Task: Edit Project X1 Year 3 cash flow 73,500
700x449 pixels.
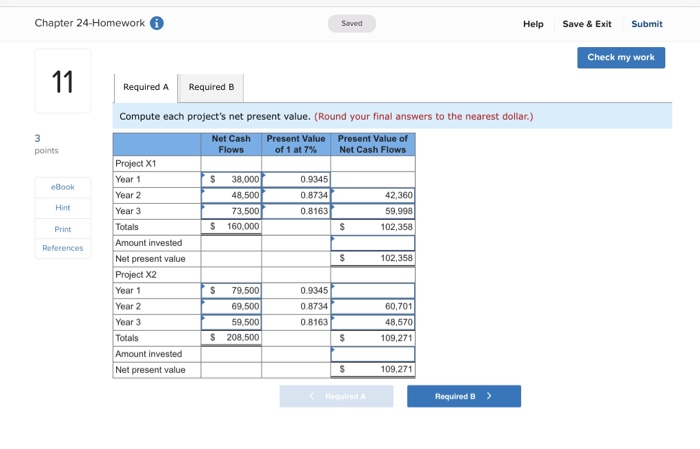Action: [x=231, y=211]
